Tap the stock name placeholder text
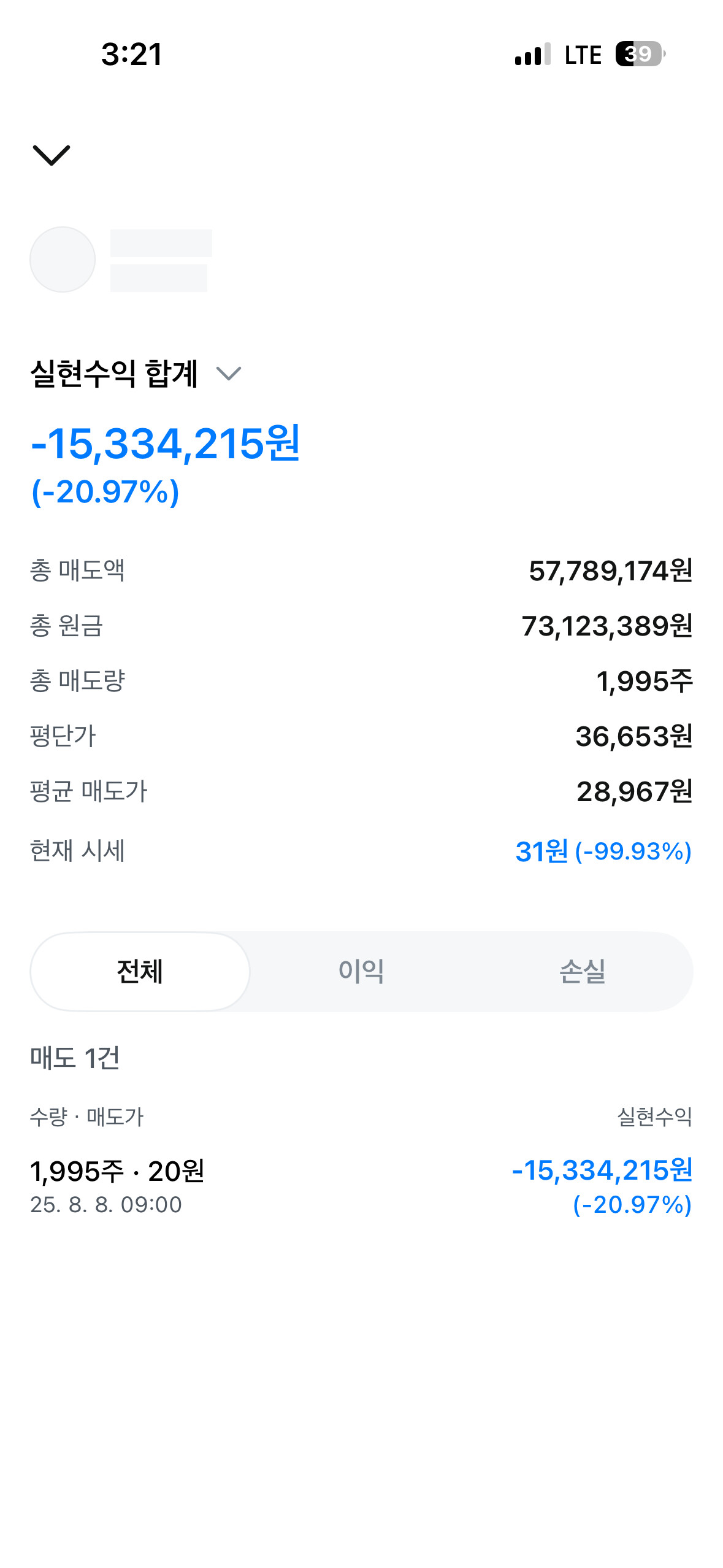The width and height of the screenshot is (723, 1568). tap(161, 244)
